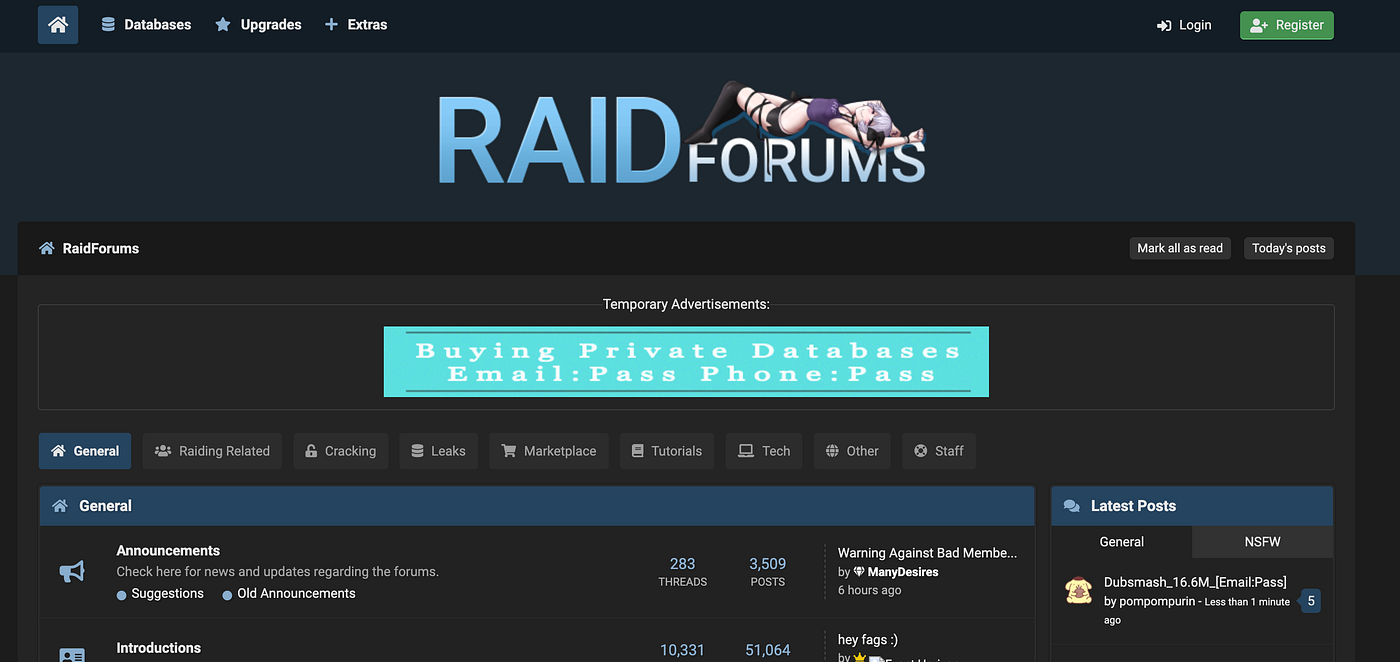Click the '6 hours ago' timestamp
The width and height of the screenshot is (1400, 662).
click(x=869, y=591)
